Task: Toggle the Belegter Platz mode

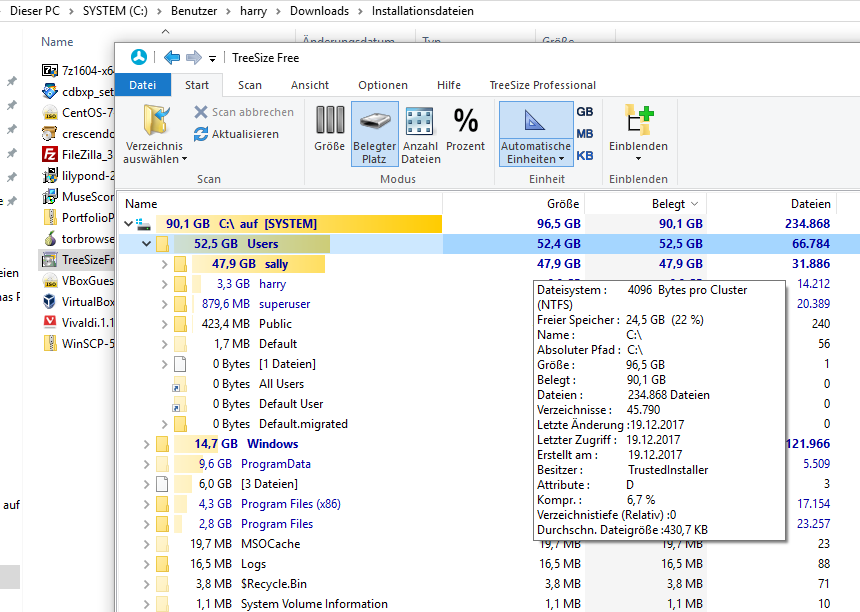Action: pos(375,133)
